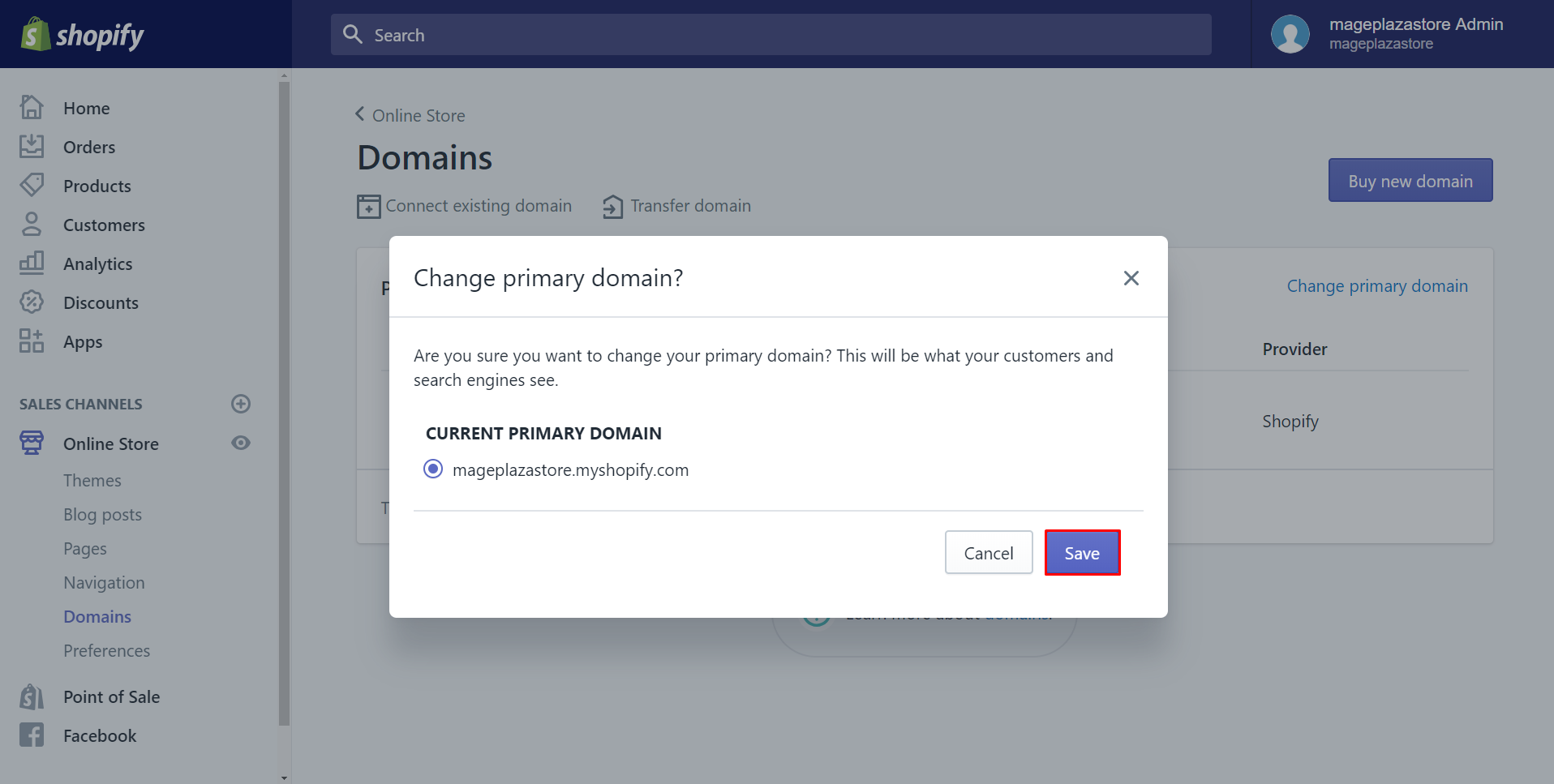Open mageplazastore Admin account menu
The width and height of the screenshot is (1554, 784).
point(1388,34)
